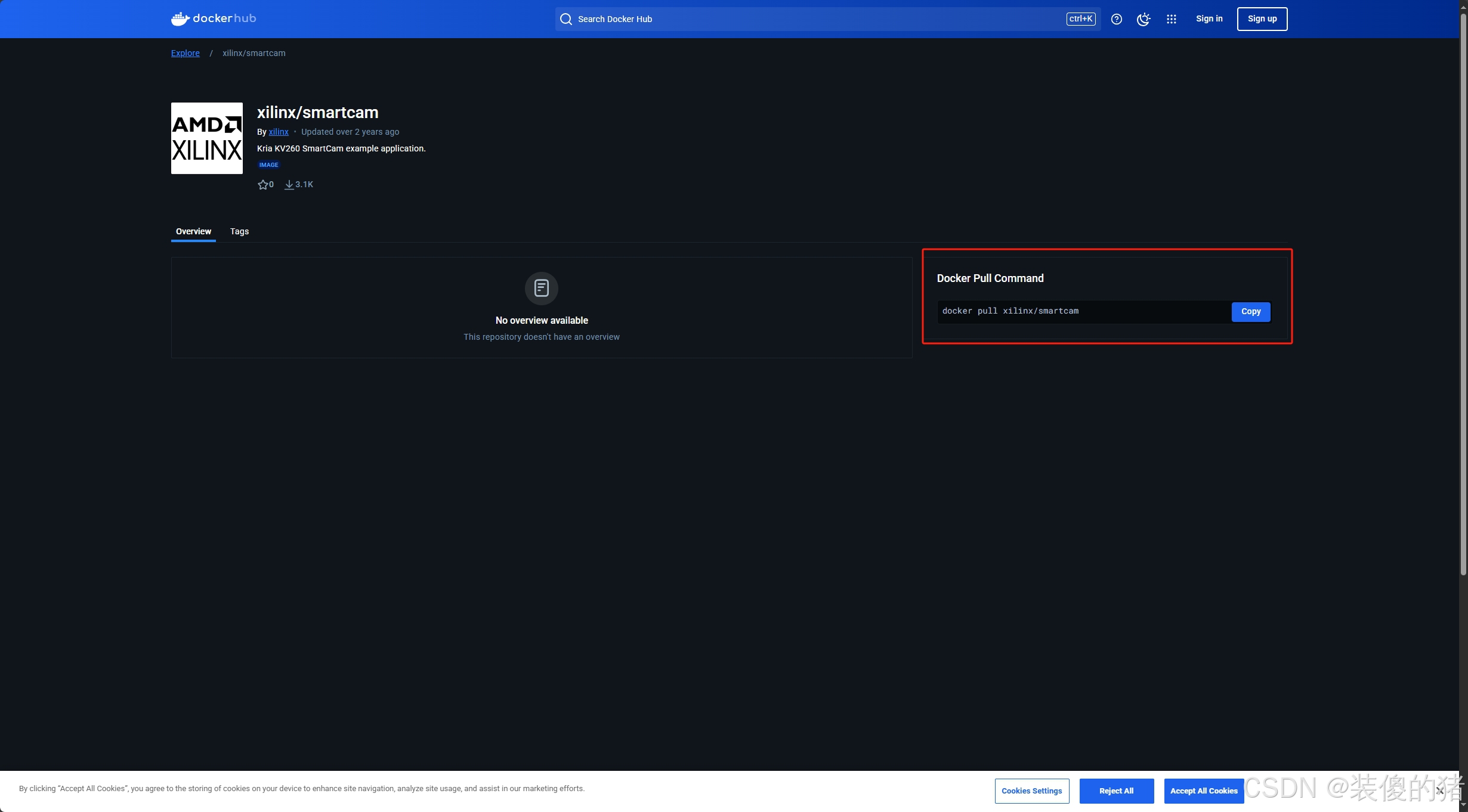1468x812 pixels.
Task: Click the AMD Xilinx logo thumbnail
Action: [206, 138]
